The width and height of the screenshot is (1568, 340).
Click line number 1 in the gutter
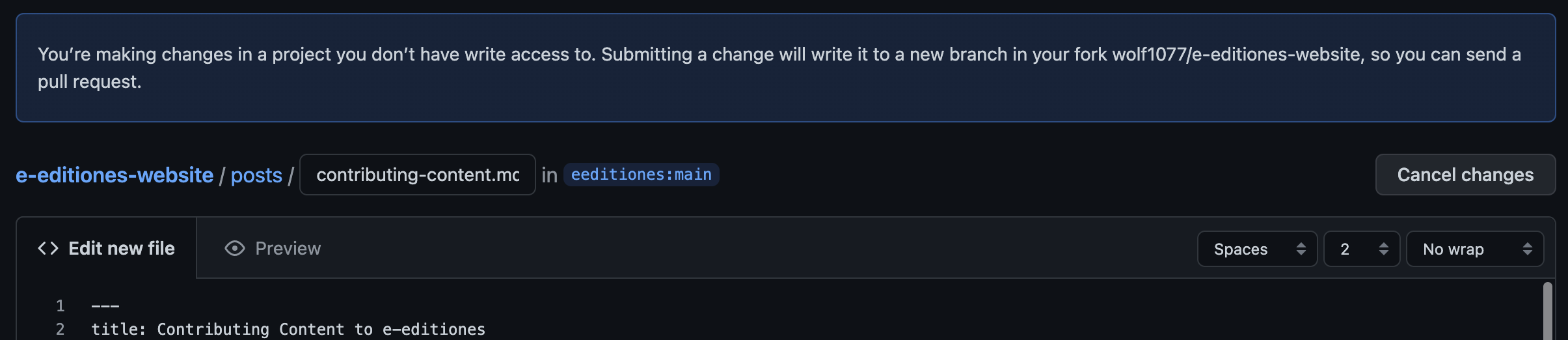(x=61, y=306)
